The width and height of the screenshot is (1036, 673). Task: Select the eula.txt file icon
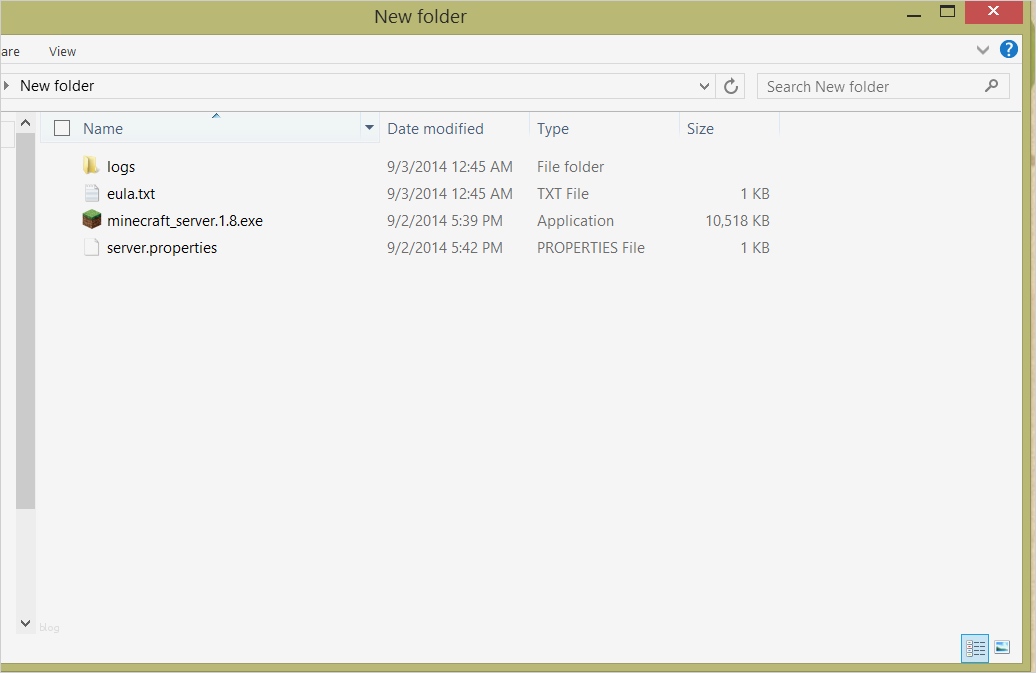[x=92, y=193]
